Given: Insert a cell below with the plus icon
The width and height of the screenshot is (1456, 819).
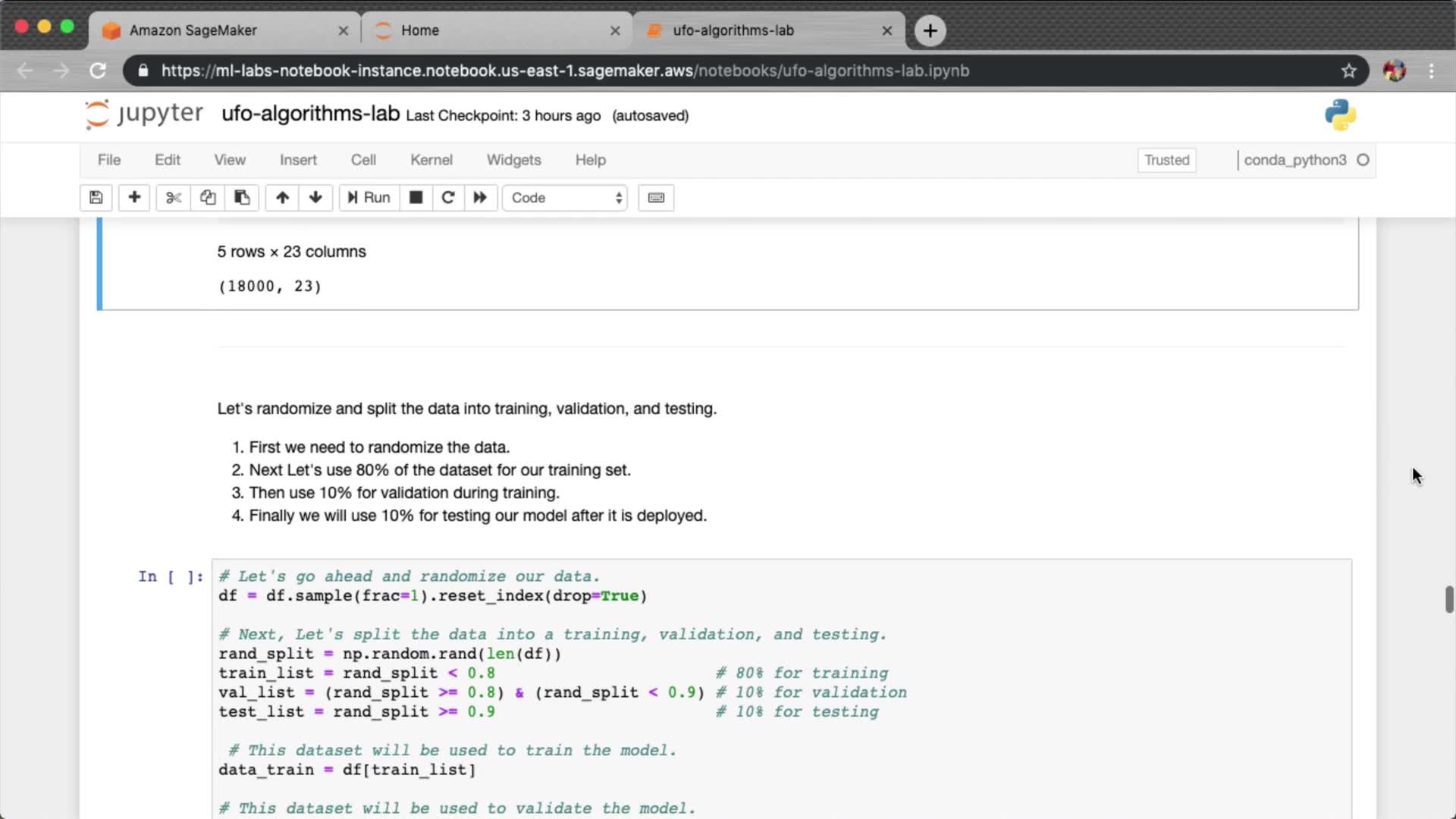Looking at the screenshot, I should (134, 197).
